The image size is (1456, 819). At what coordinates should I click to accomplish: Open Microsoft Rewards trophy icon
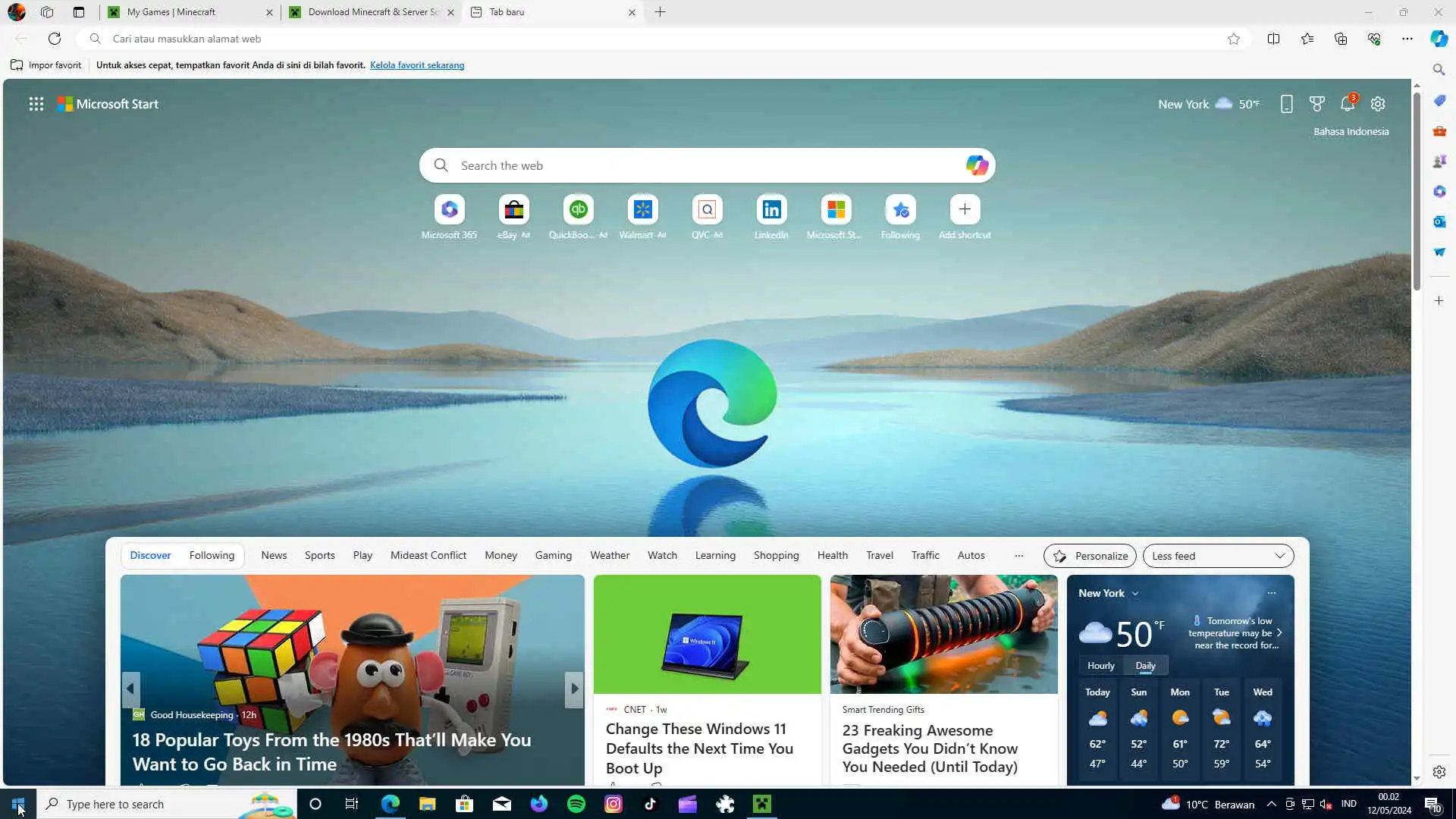(x=1317, y=104)
